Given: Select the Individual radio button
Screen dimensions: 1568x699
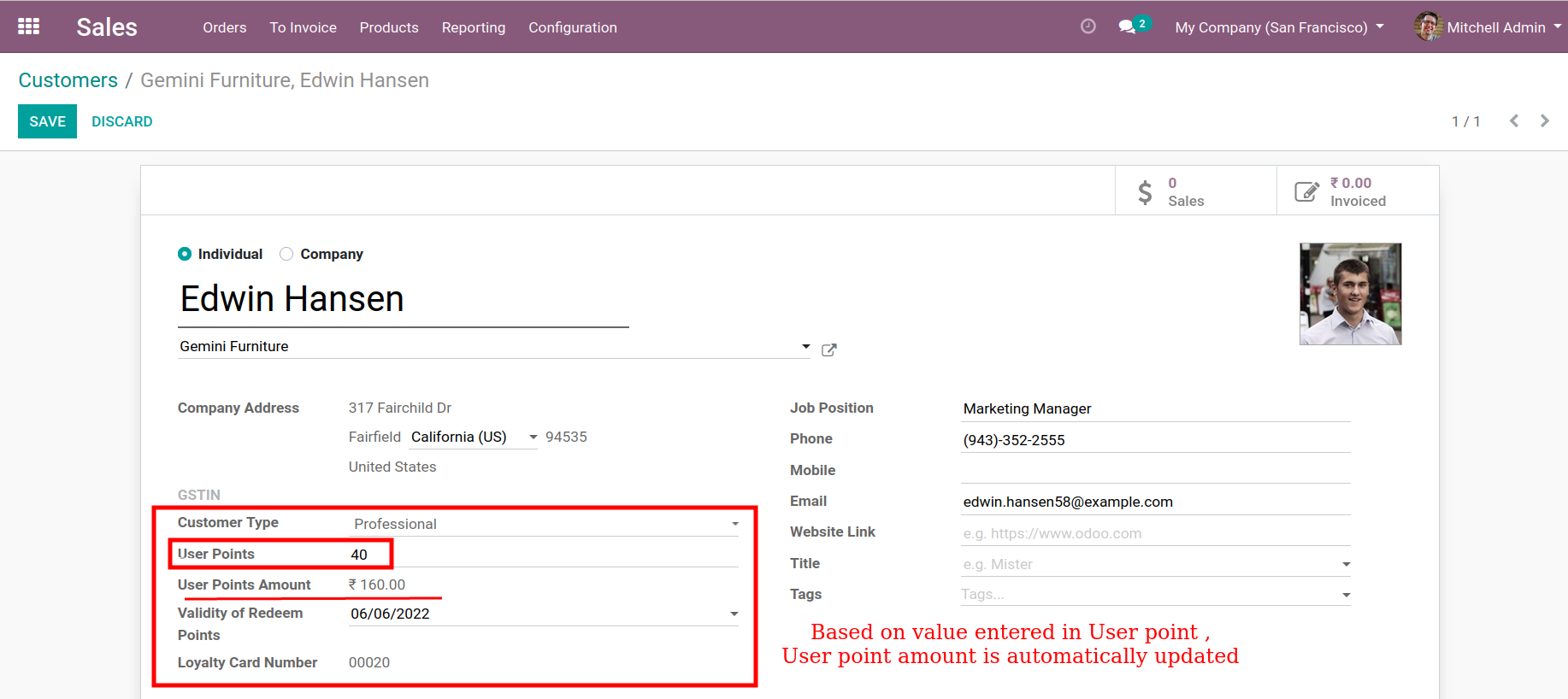Looking at the screenshot, I should click(185, 254).
